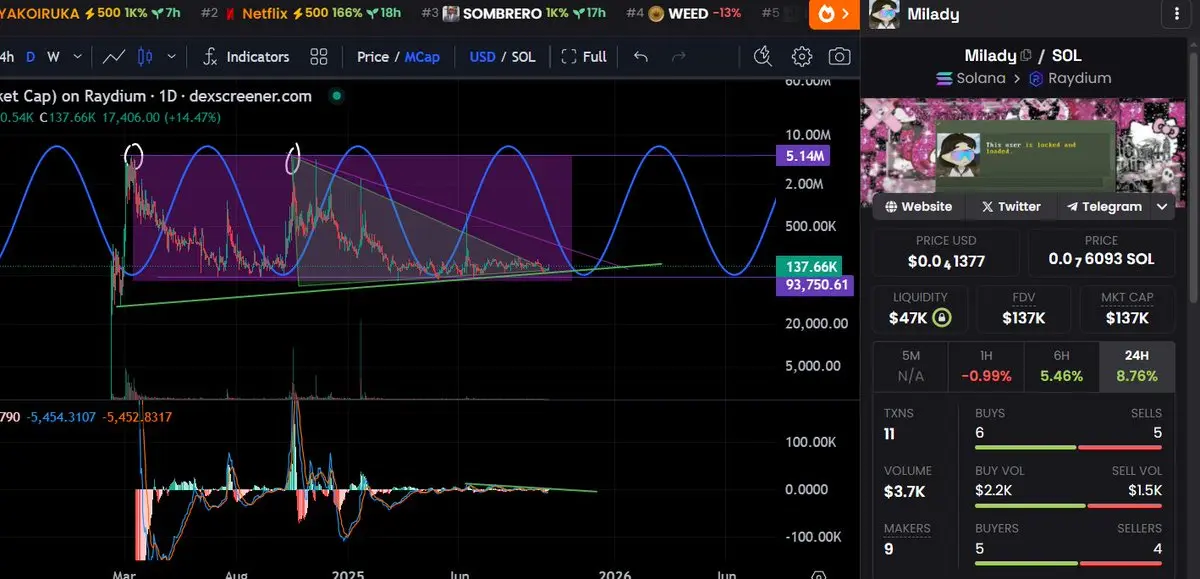Click the Milady avatar in header
This screenshot has width=1200, height=579.
click(x=883, y=14)
